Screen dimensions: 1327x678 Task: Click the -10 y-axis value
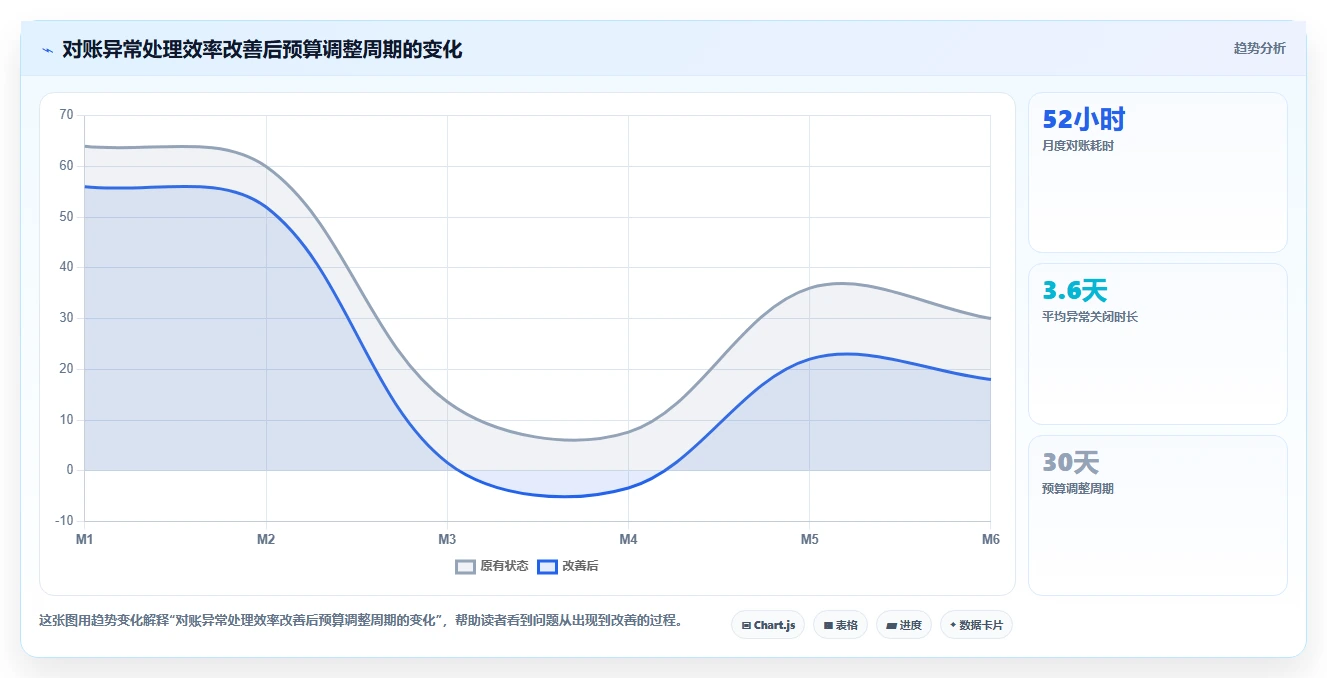(64, 521)
